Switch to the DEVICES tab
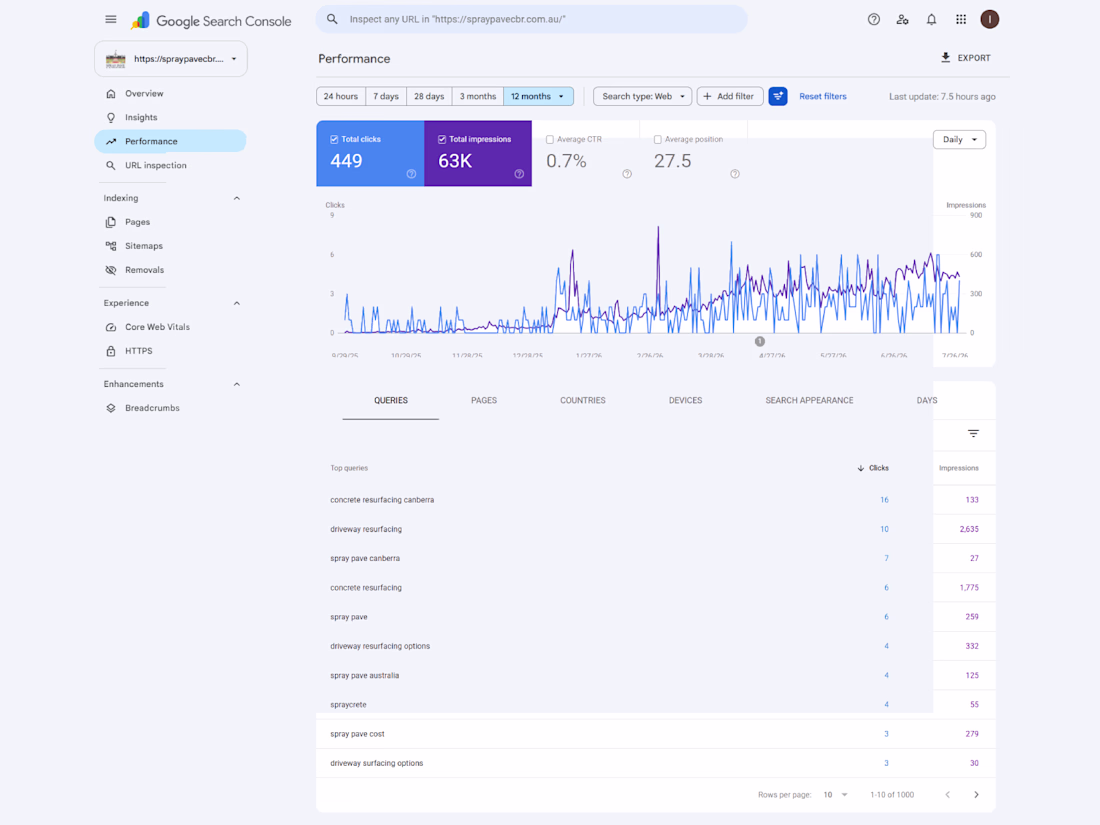This screenshot has width=1100, height=825. point(685,401)
